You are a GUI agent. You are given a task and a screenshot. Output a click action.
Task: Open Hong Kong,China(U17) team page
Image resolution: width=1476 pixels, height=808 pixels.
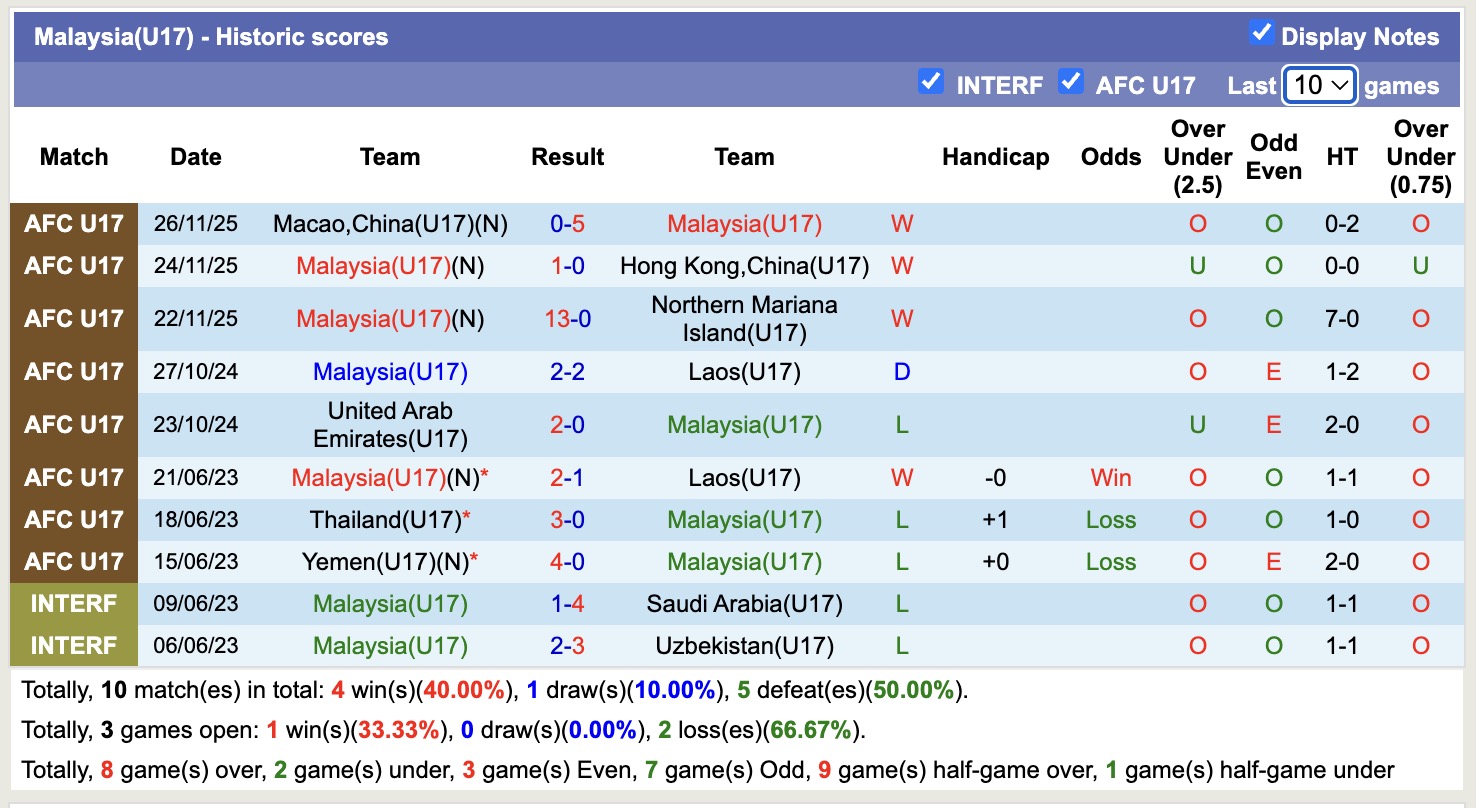click(744, 266)
